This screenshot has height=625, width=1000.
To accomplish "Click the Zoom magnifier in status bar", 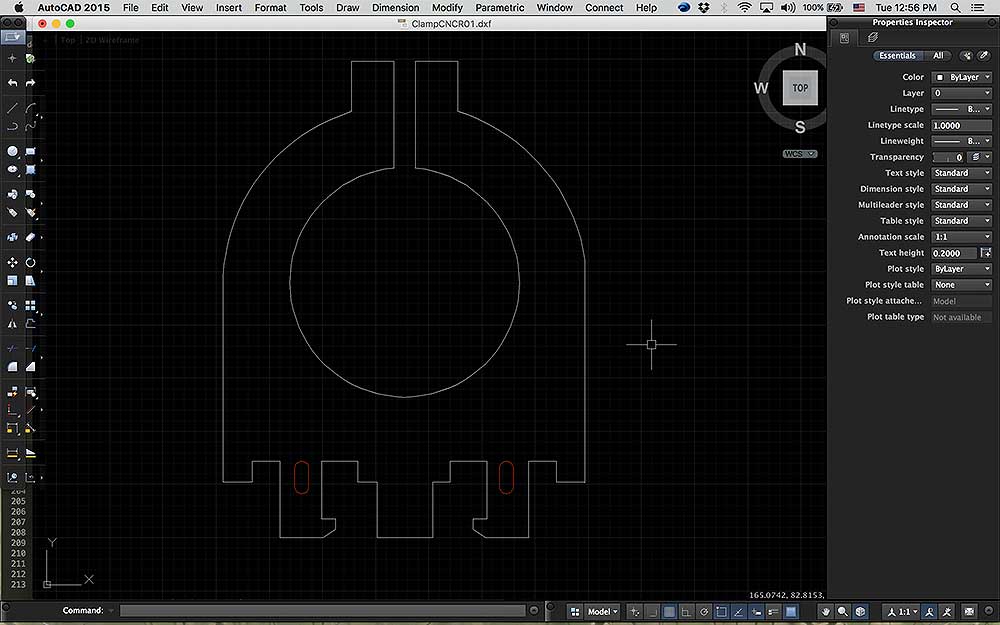I will [x=842, y=612].
